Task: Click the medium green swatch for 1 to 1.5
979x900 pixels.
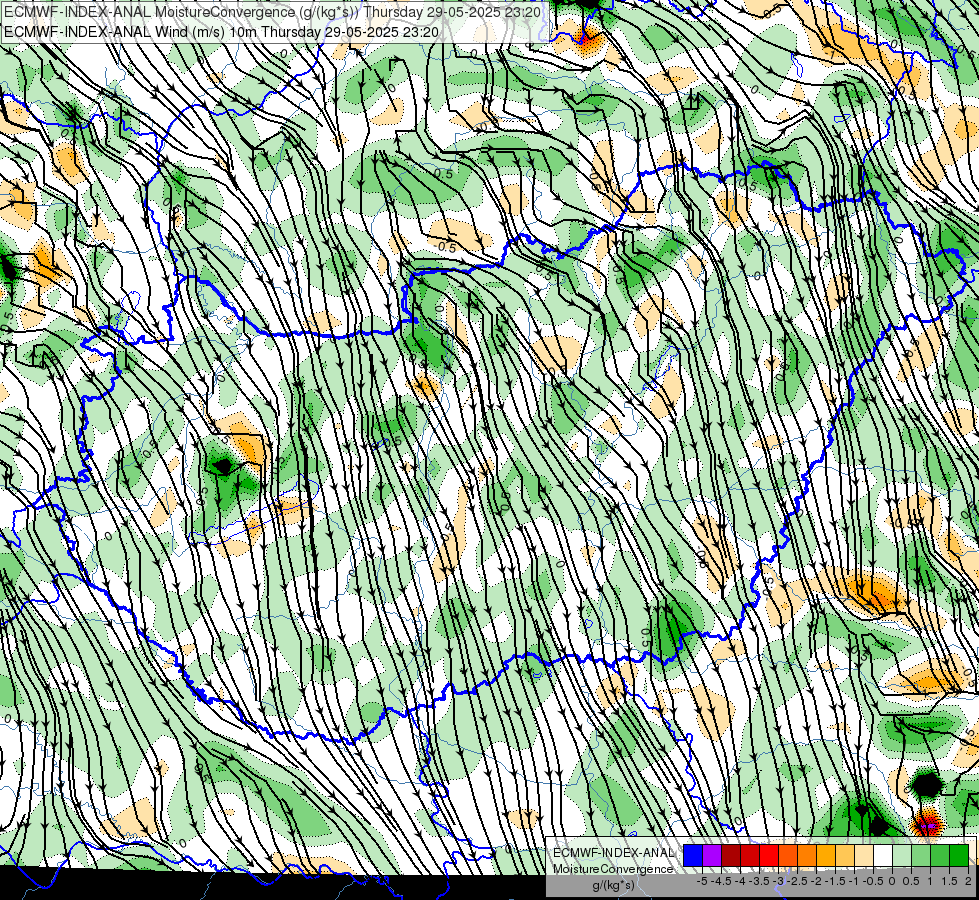Action: pos(940,855)
